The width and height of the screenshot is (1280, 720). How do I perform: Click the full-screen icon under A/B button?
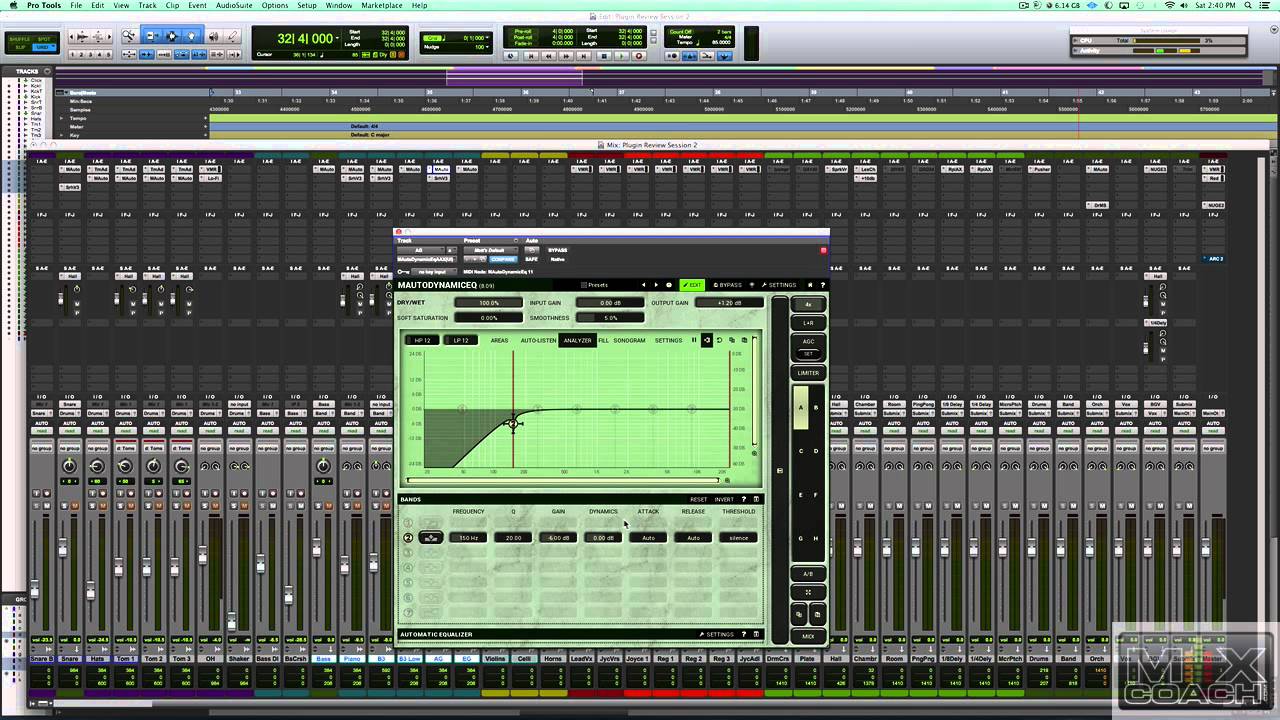tap(808, 592)
